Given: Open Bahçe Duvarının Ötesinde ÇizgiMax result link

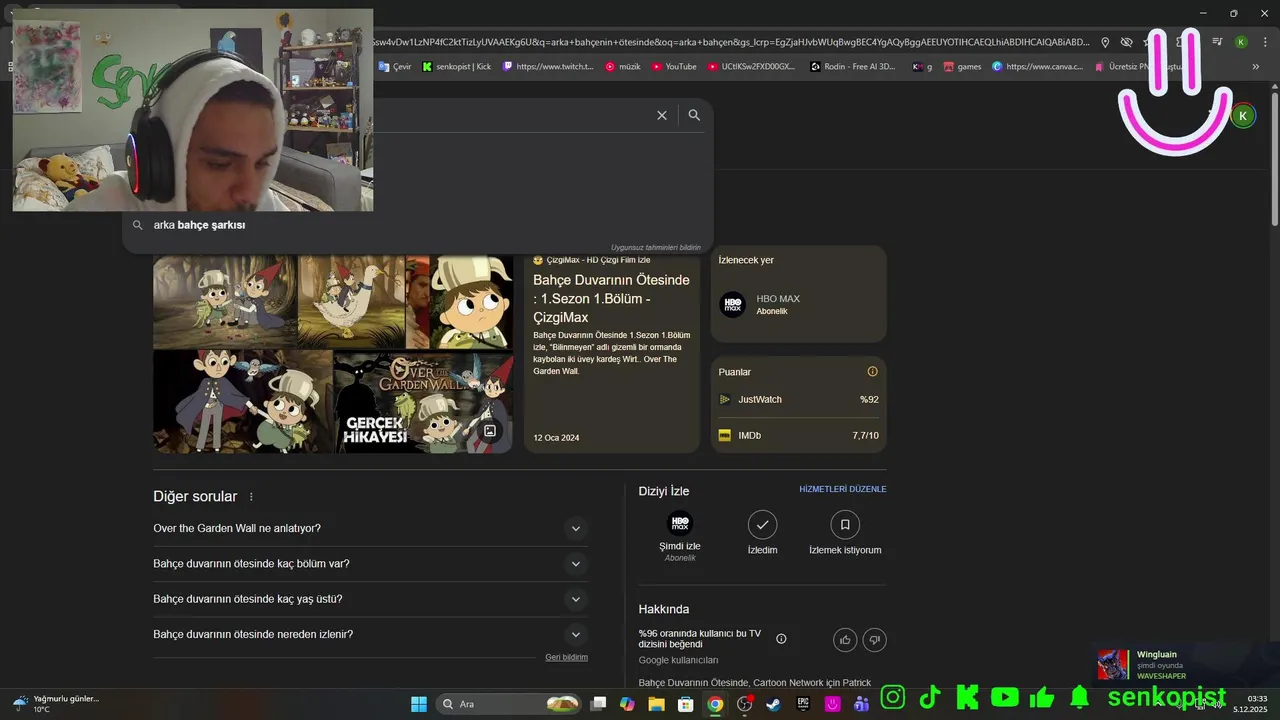Looking at the screenshot, I should pos(611,298).
